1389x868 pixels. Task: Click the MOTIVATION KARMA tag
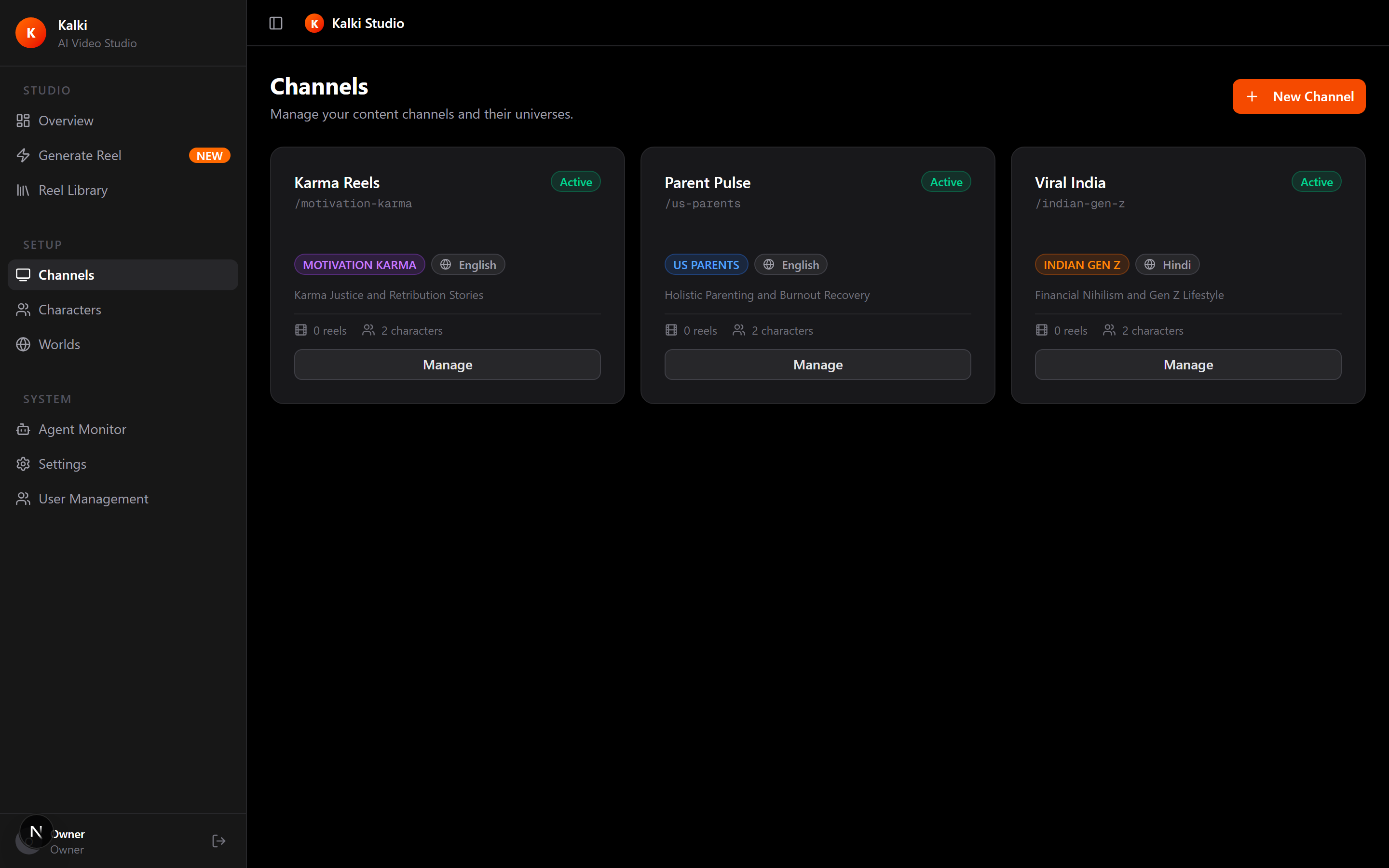(x=359, y=265)
